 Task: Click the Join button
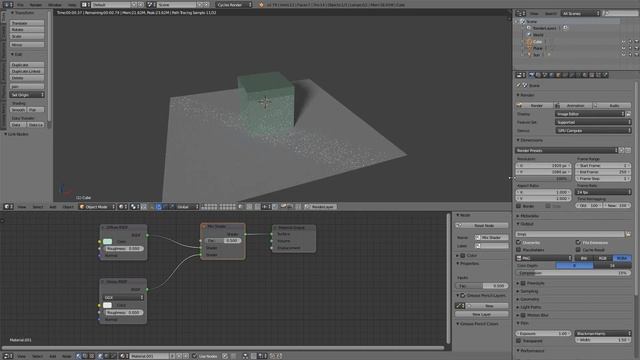(x=27, y=87)
